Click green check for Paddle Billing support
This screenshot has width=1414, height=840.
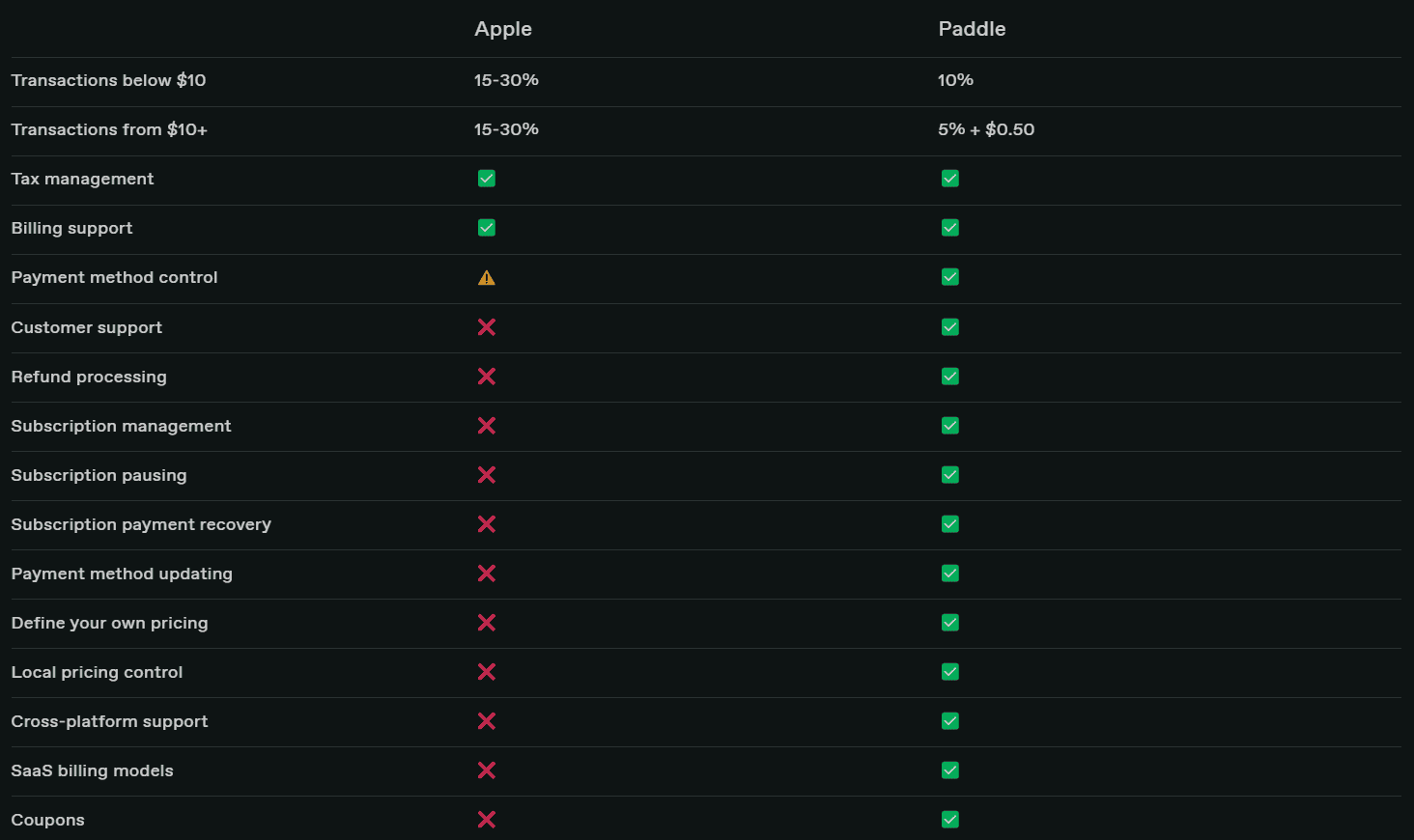pos(950,228)
